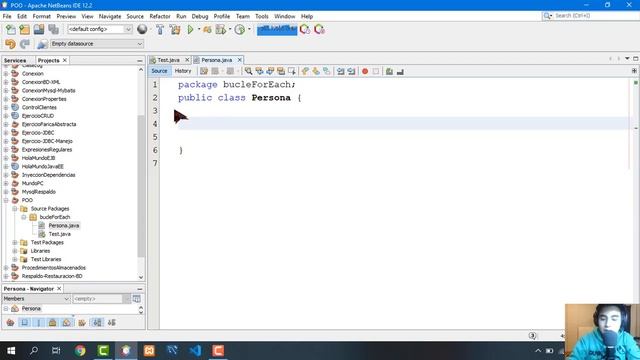Switch to the Test.java editor tab
The width and height of the screenshot is (640, 360).
coord(169,60)
